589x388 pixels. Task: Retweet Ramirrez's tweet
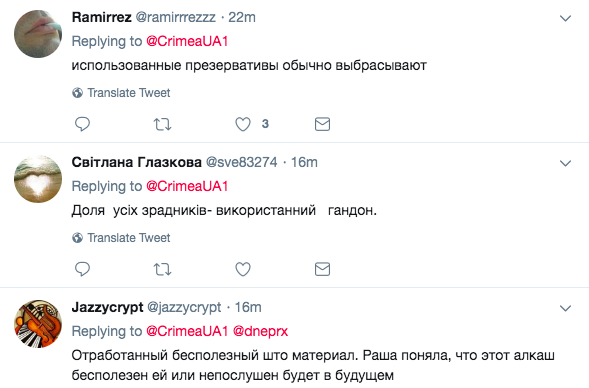click(x=162, y=124)
